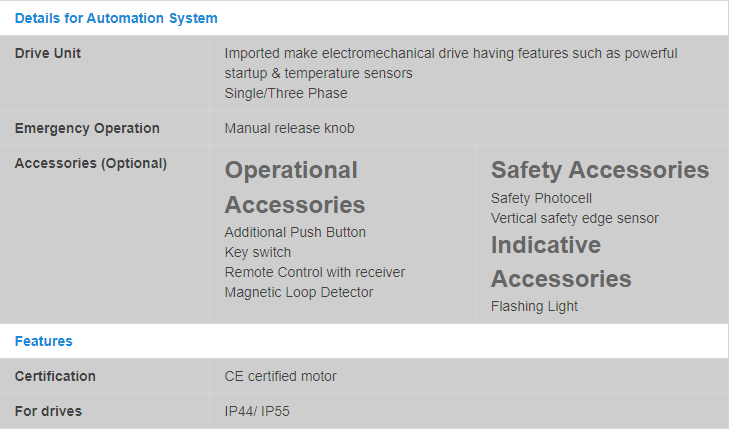Image resolution: width=732 pixels, height=431 pixels.
Task: Click the Operational Accessories heading
Action: 295,187
